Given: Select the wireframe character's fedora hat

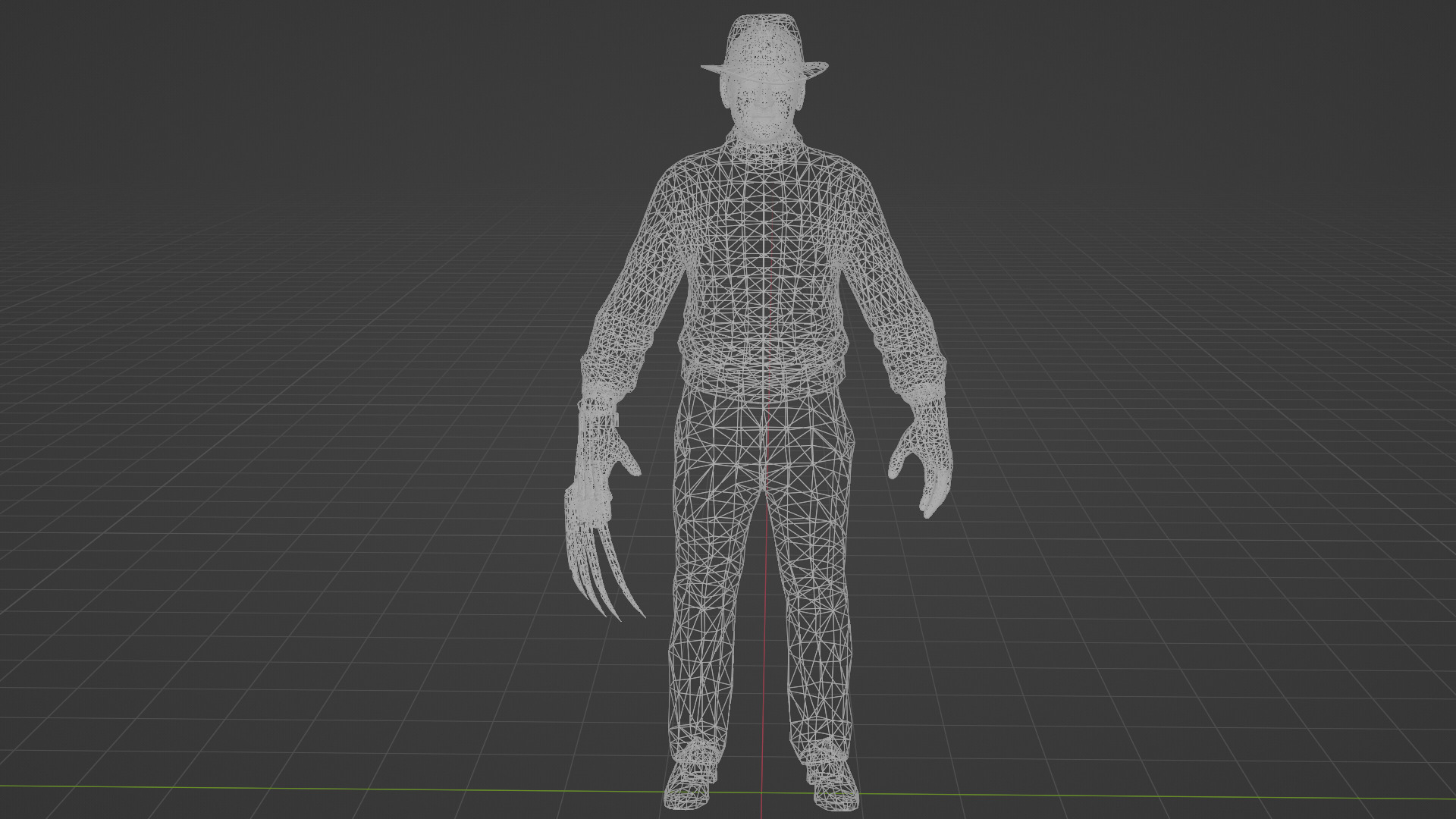Looking at the screenshot, I should coord(764,47).
